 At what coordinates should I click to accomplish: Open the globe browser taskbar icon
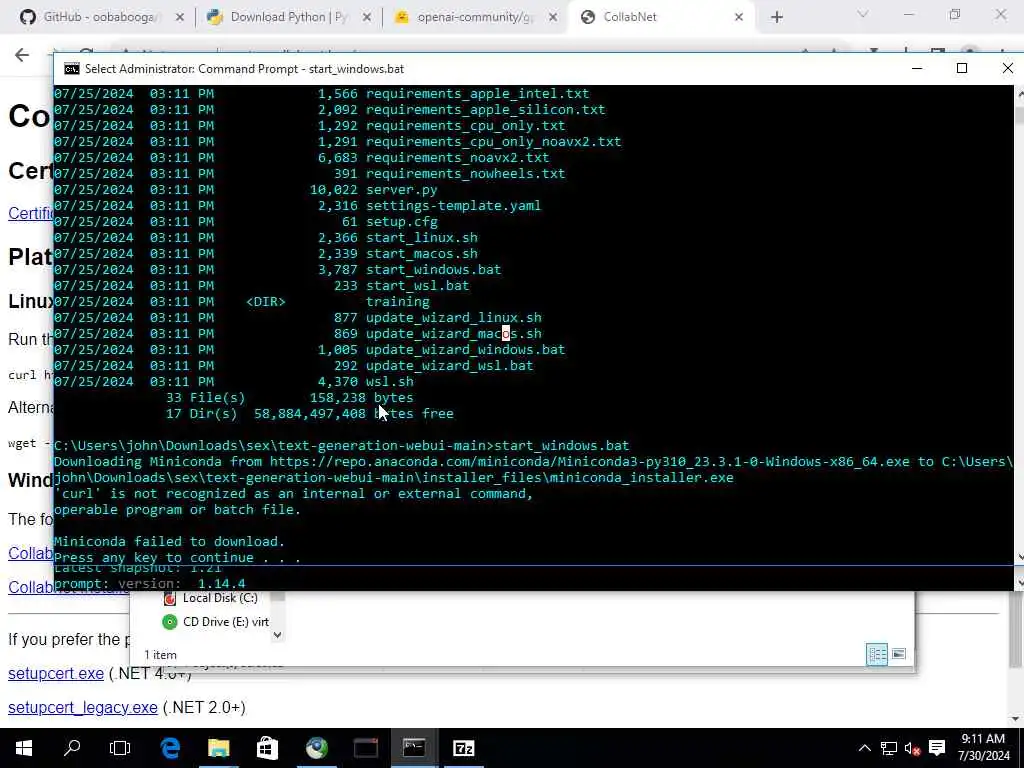(x=317, y=748)
